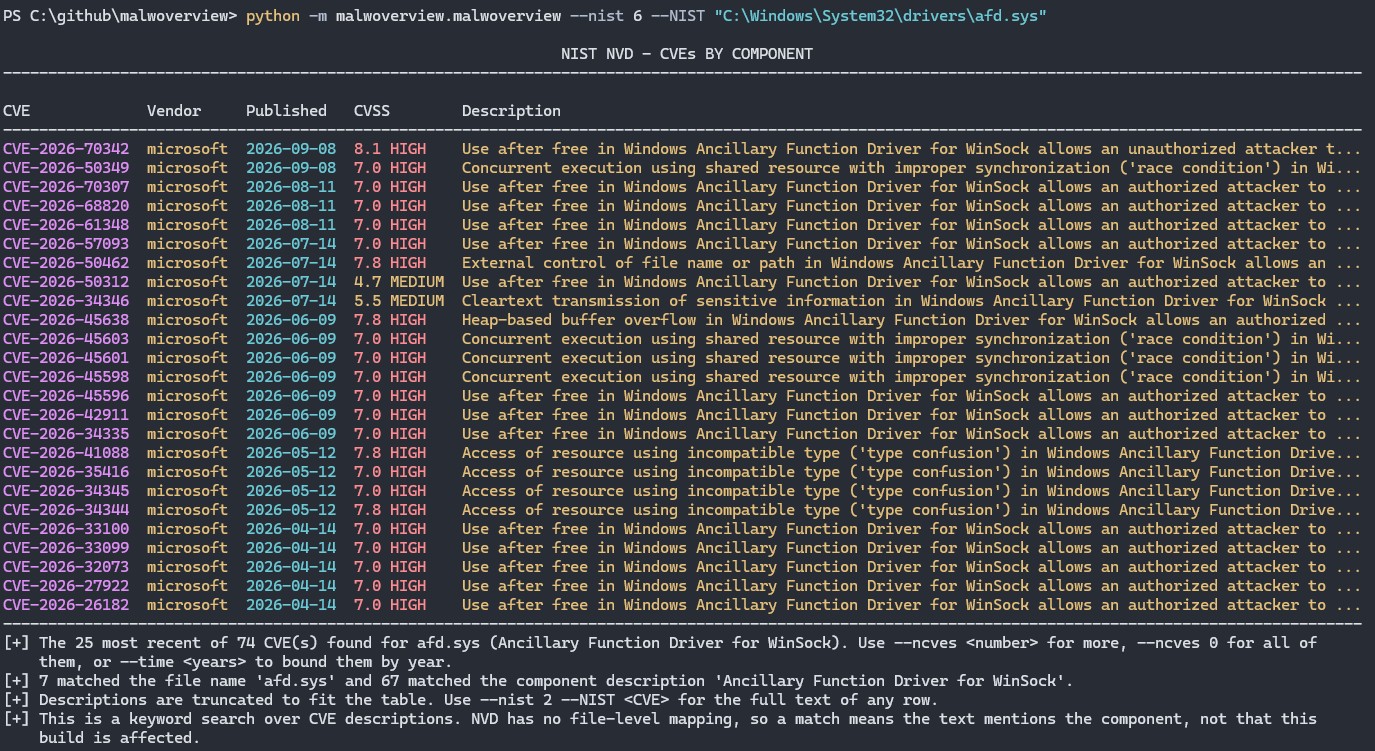This screenshot has width=1375, height=751.
Task: Select the CVE-2026-68820 identifier
Action: (66, 206)
